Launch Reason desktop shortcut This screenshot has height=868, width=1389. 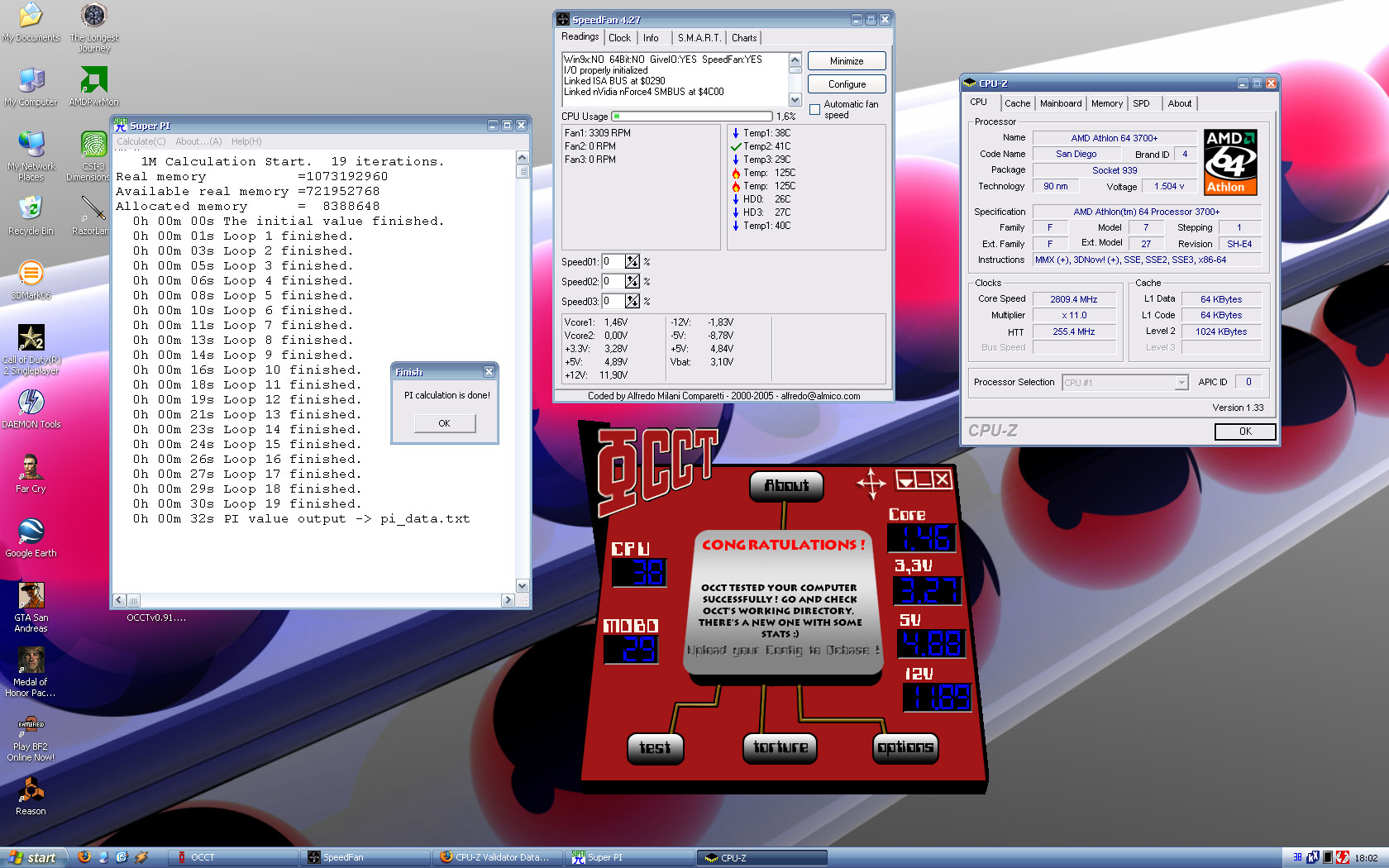point(31,796)
